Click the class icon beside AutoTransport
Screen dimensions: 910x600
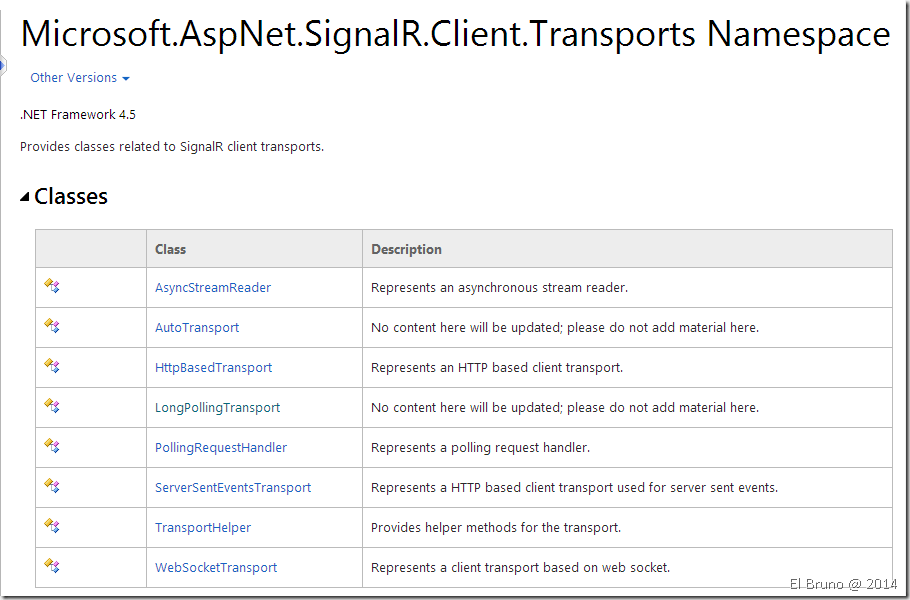tap(52, 326)
